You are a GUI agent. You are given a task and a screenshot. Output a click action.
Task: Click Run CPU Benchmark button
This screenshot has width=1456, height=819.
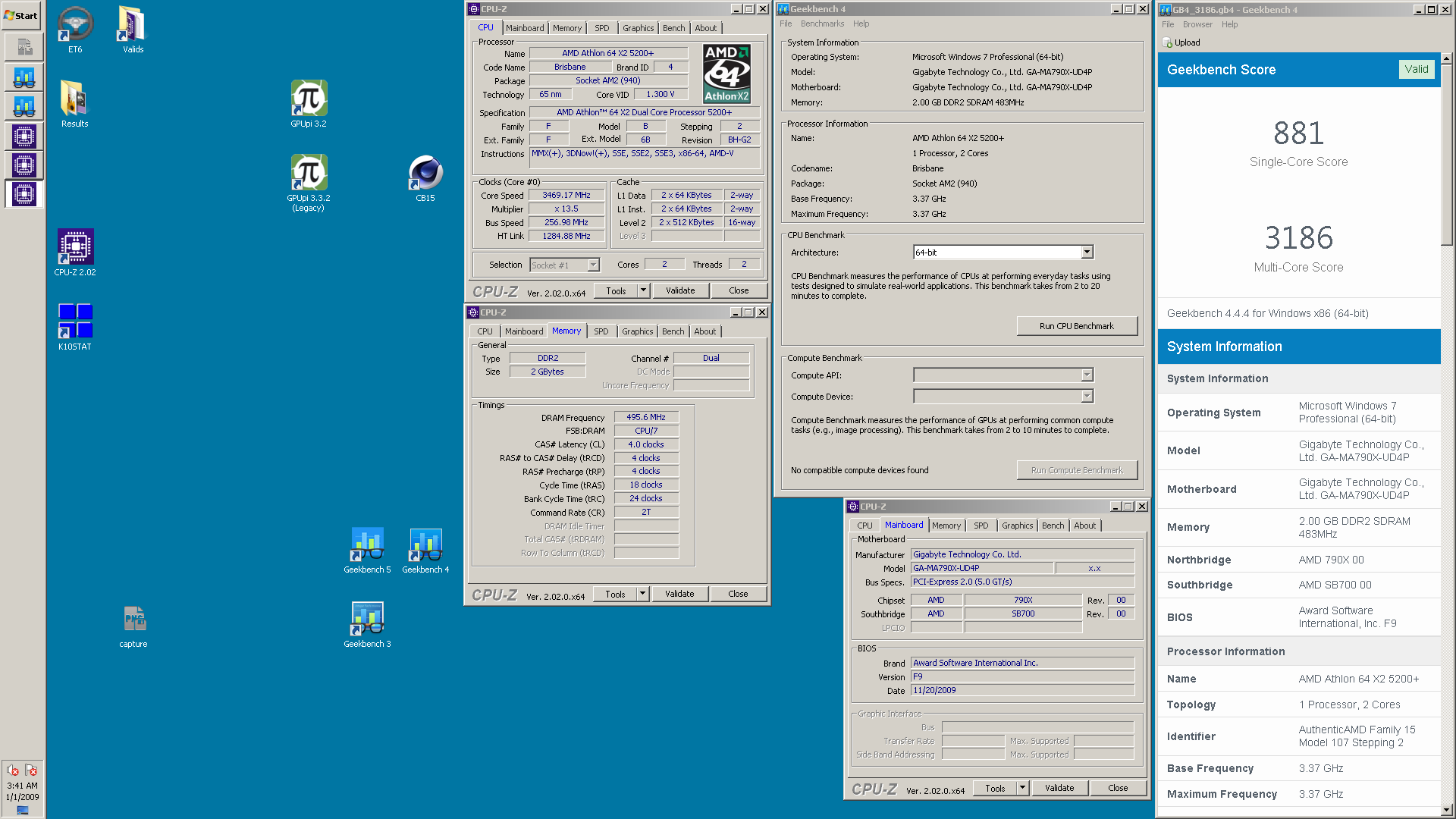1077,326
